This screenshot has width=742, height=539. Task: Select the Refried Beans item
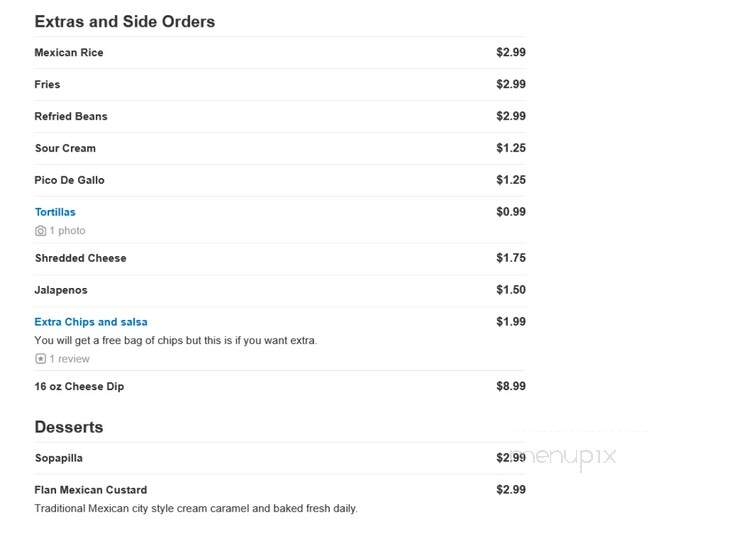[x=71, y=116]
